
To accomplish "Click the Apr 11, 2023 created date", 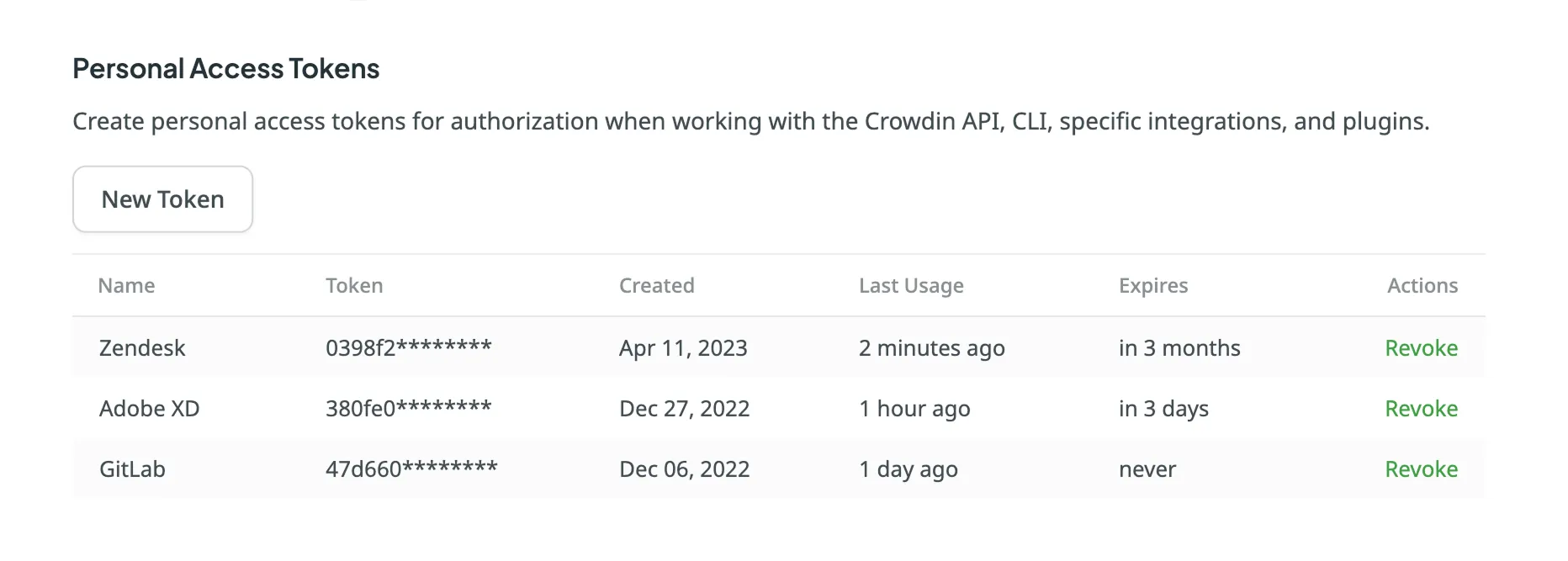I will 683,348.
